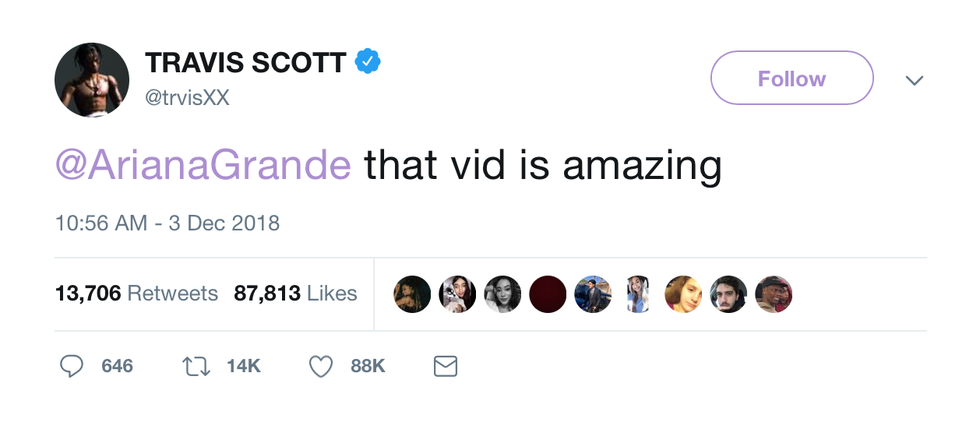Click the 88K like count

pyautogui.click(x=368, y=367)
